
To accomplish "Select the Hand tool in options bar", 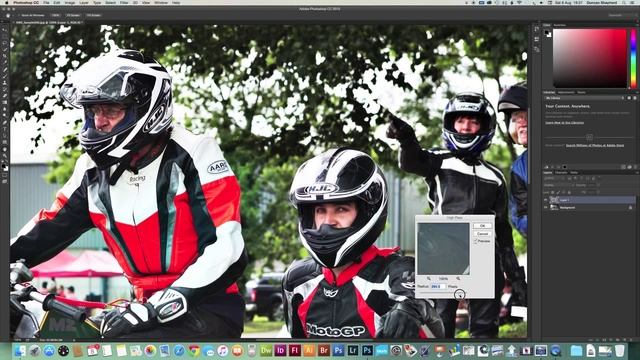I will tap(8, 15).
